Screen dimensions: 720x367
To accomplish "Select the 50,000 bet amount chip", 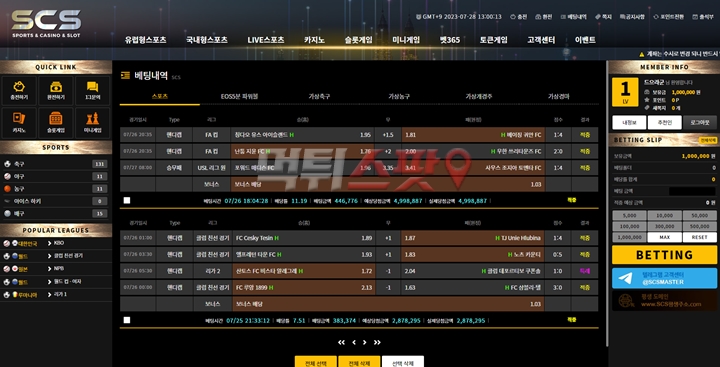I will pyautogui.click(x=699, y=215).
